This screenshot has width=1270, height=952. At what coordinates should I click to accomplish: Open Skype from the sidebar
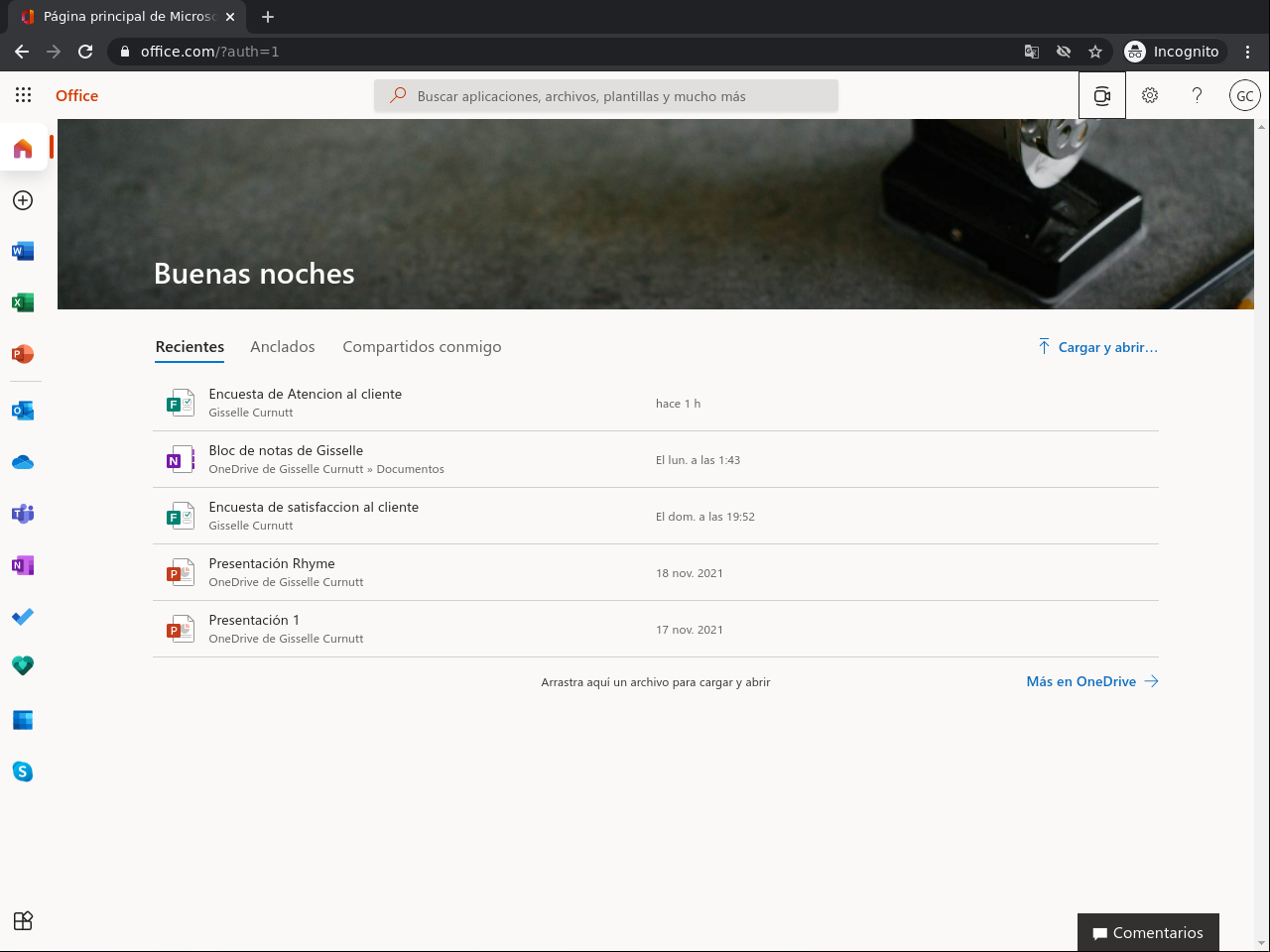[23, 772]
